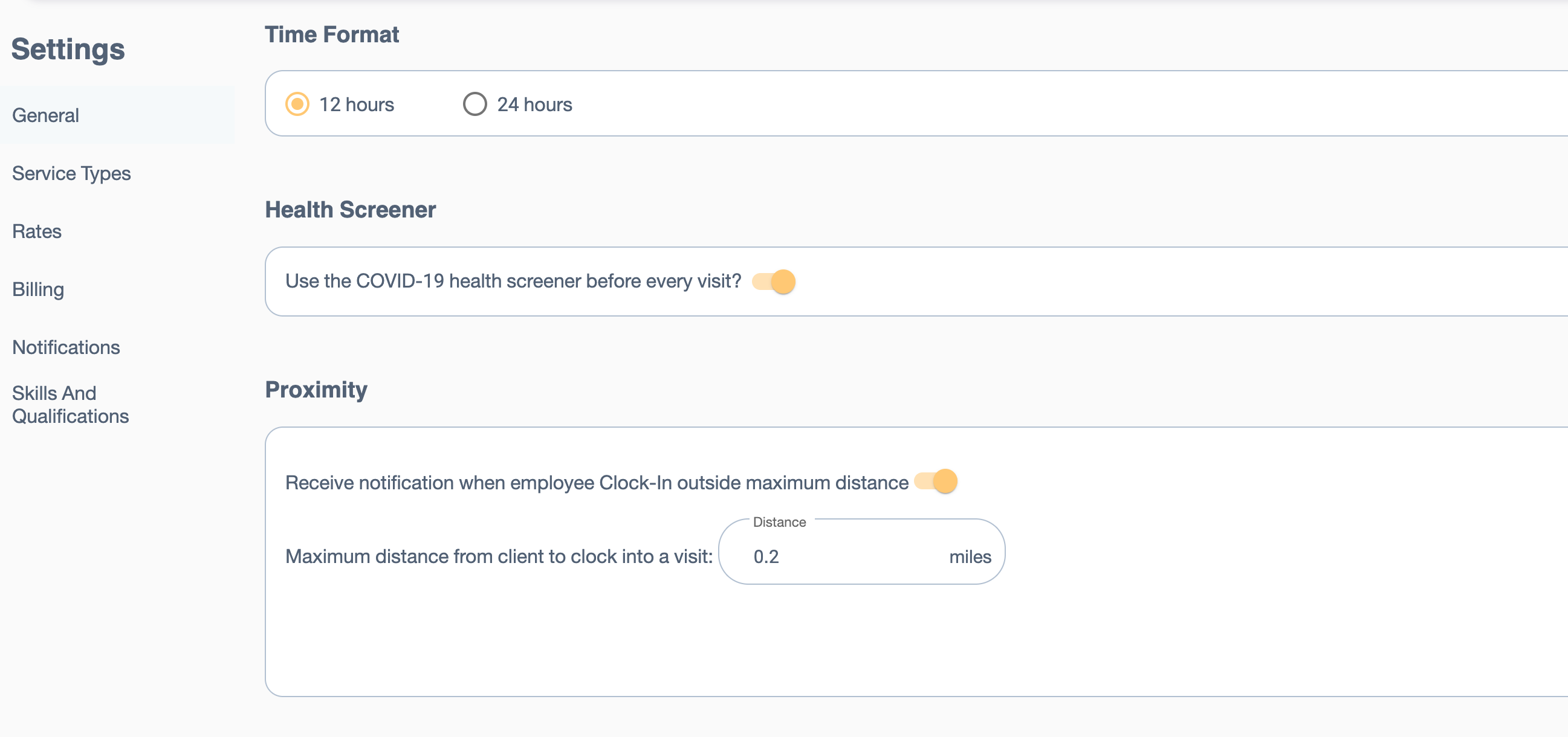
Task: Toggle the COVID-19 health screener switch
Action: pos(774,282)
